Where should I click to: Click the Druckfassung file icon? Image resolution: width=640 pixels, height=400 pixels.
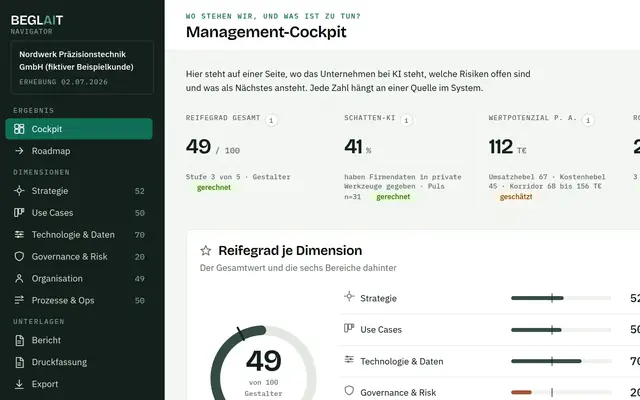pyautogui.click(x=19, y=362)
